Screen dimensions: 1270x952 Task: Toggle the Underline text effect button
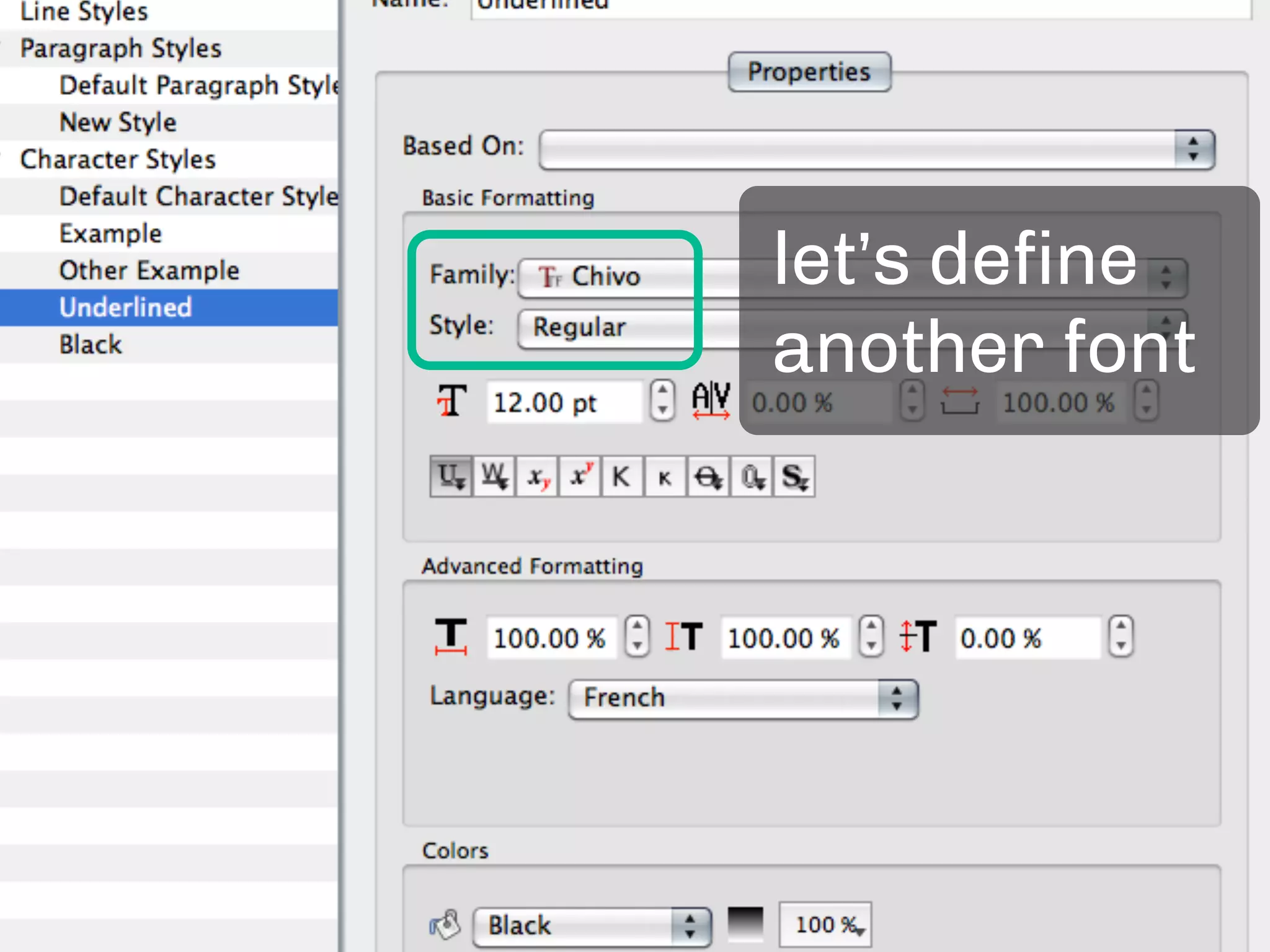(x=451, y=477)
